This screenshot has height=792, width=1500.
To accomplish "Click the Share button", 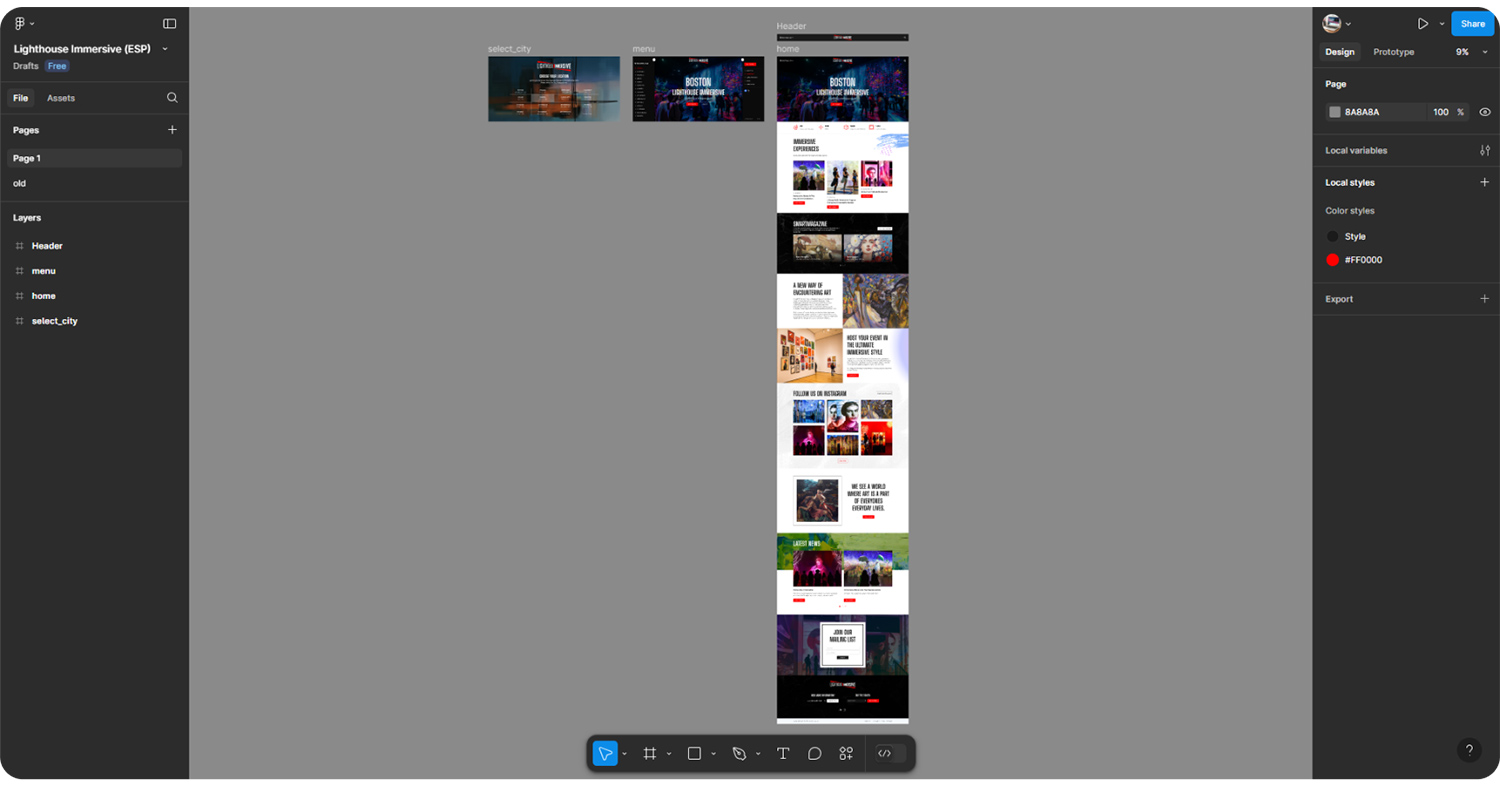I will pyautogui.click(x=1472, y=24).
